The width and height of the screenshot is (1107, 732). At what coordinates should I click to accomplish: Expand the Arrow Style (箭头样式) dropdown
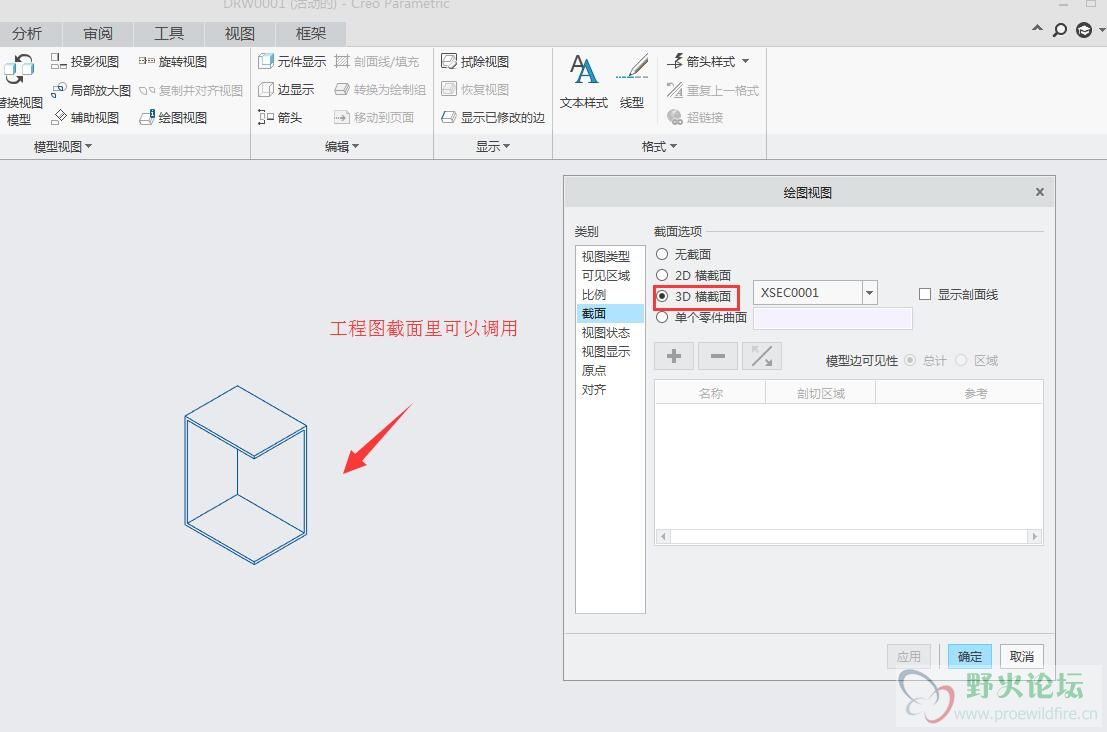[746, 61]
